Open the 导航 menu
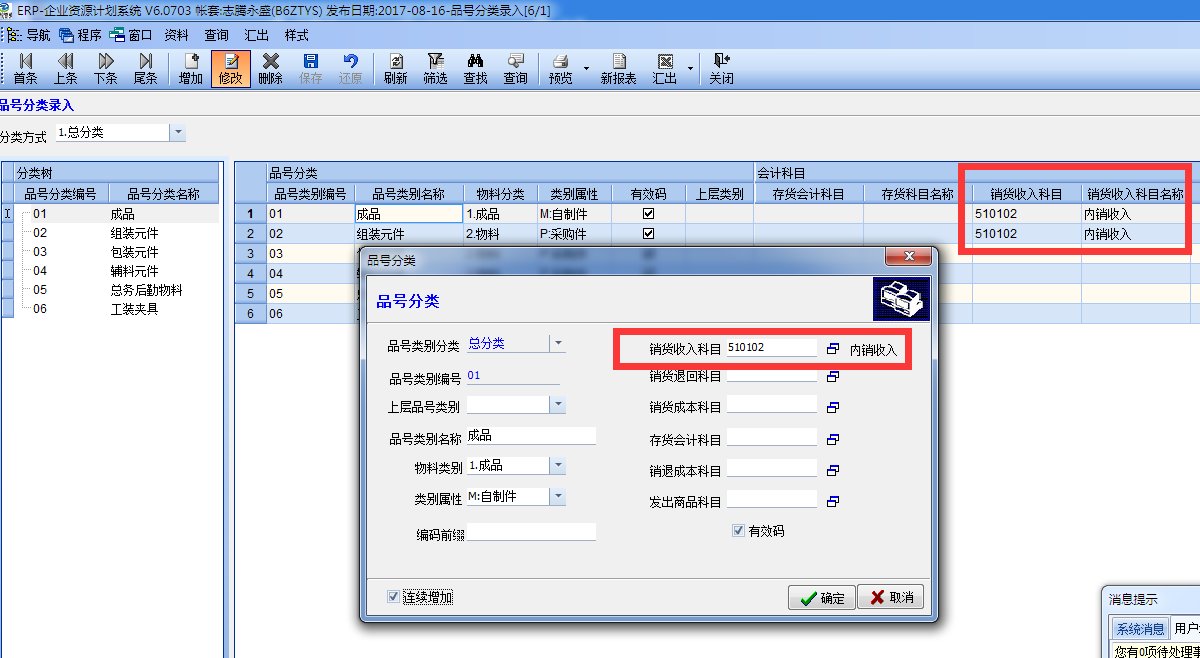Screen dimensions: 1200x658 click(30, 34)
